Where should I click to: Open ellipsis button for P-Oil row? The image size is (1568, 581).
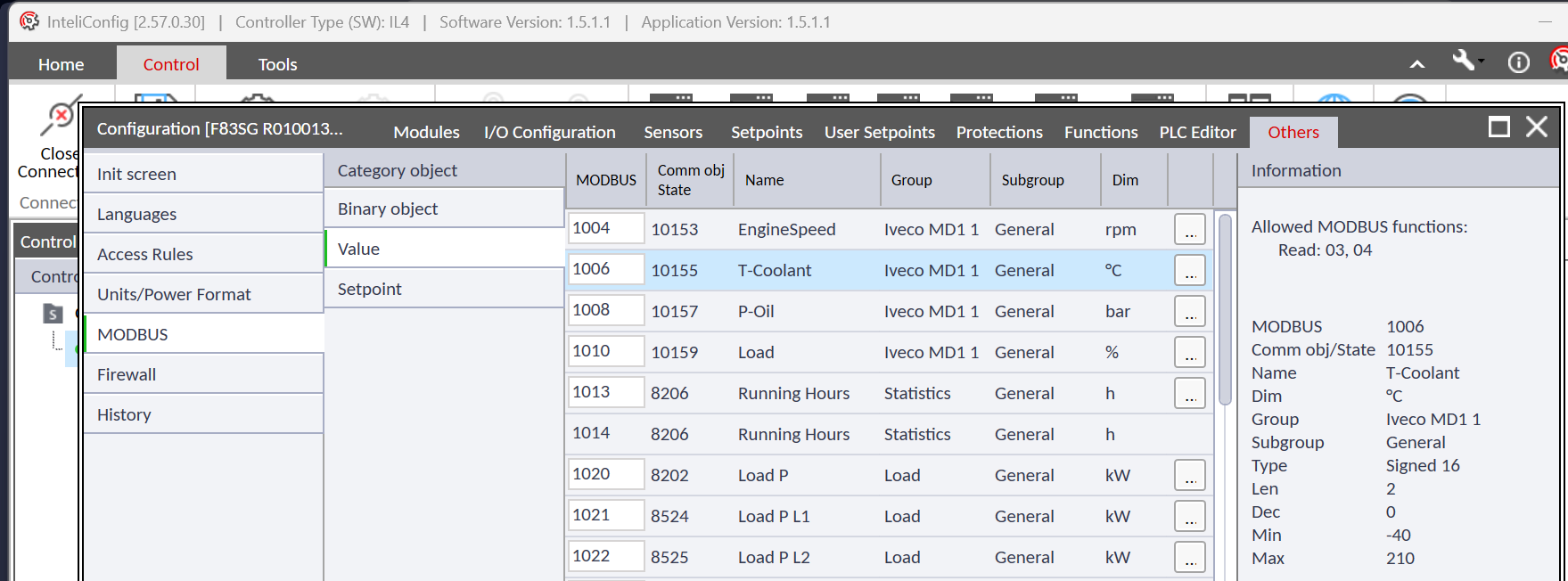point(1189,312)
